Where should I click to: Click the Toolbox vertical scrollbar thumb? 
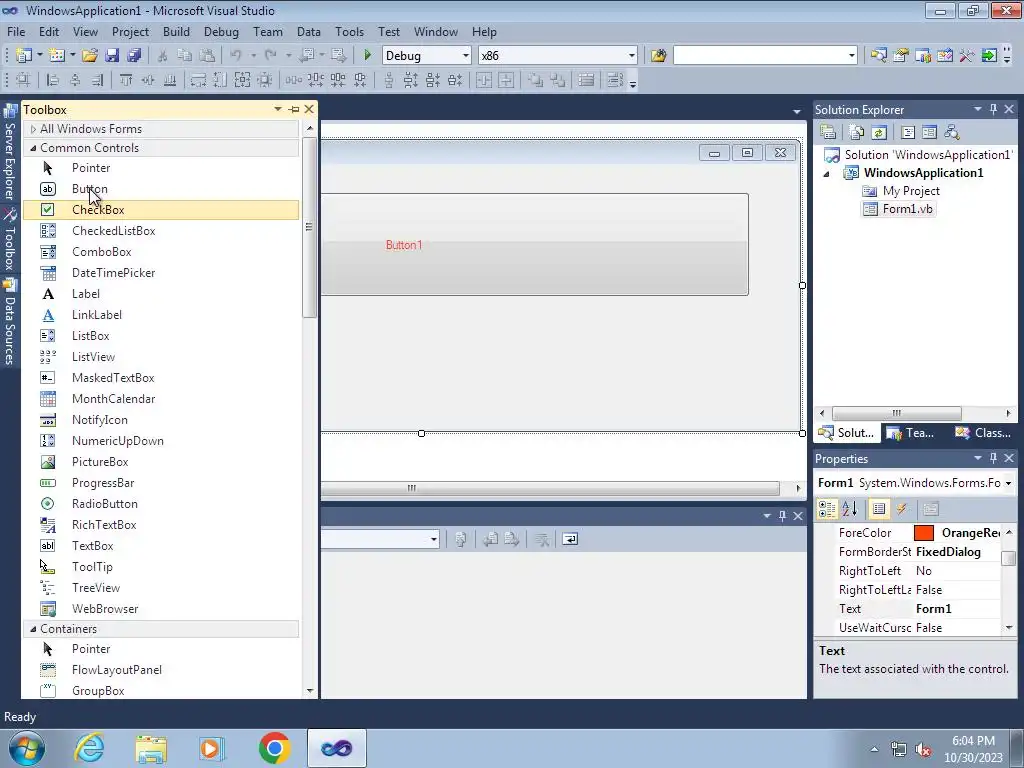310,227
